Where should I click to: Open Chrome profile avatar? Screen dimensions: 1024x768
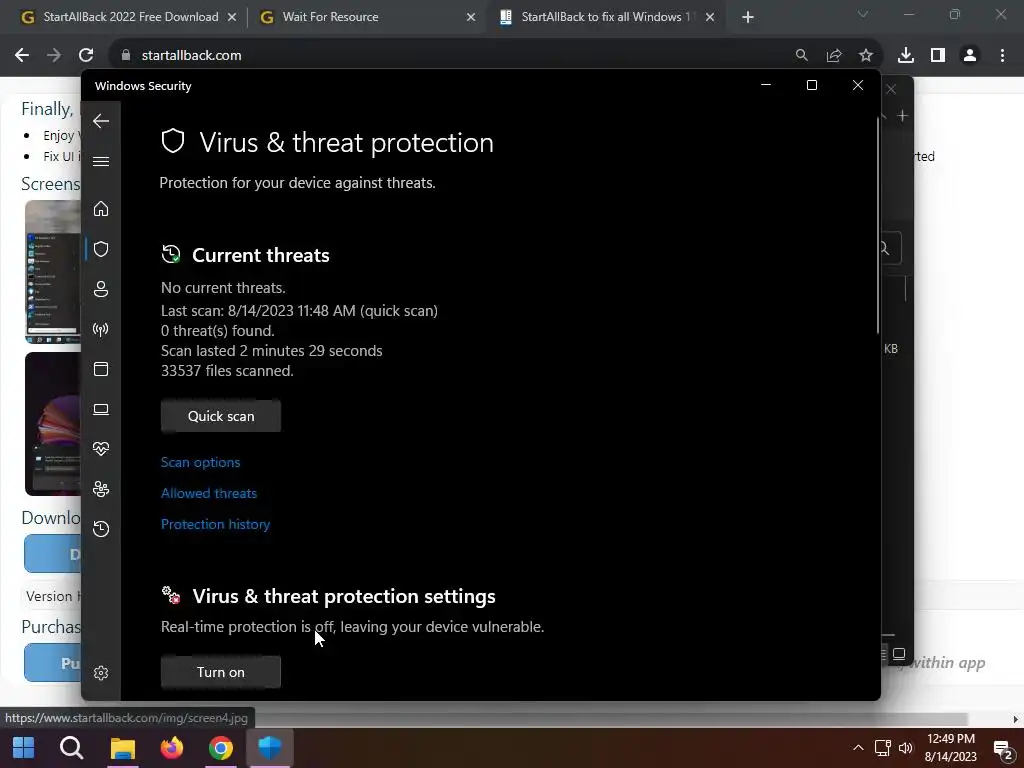tap(970, 56)
